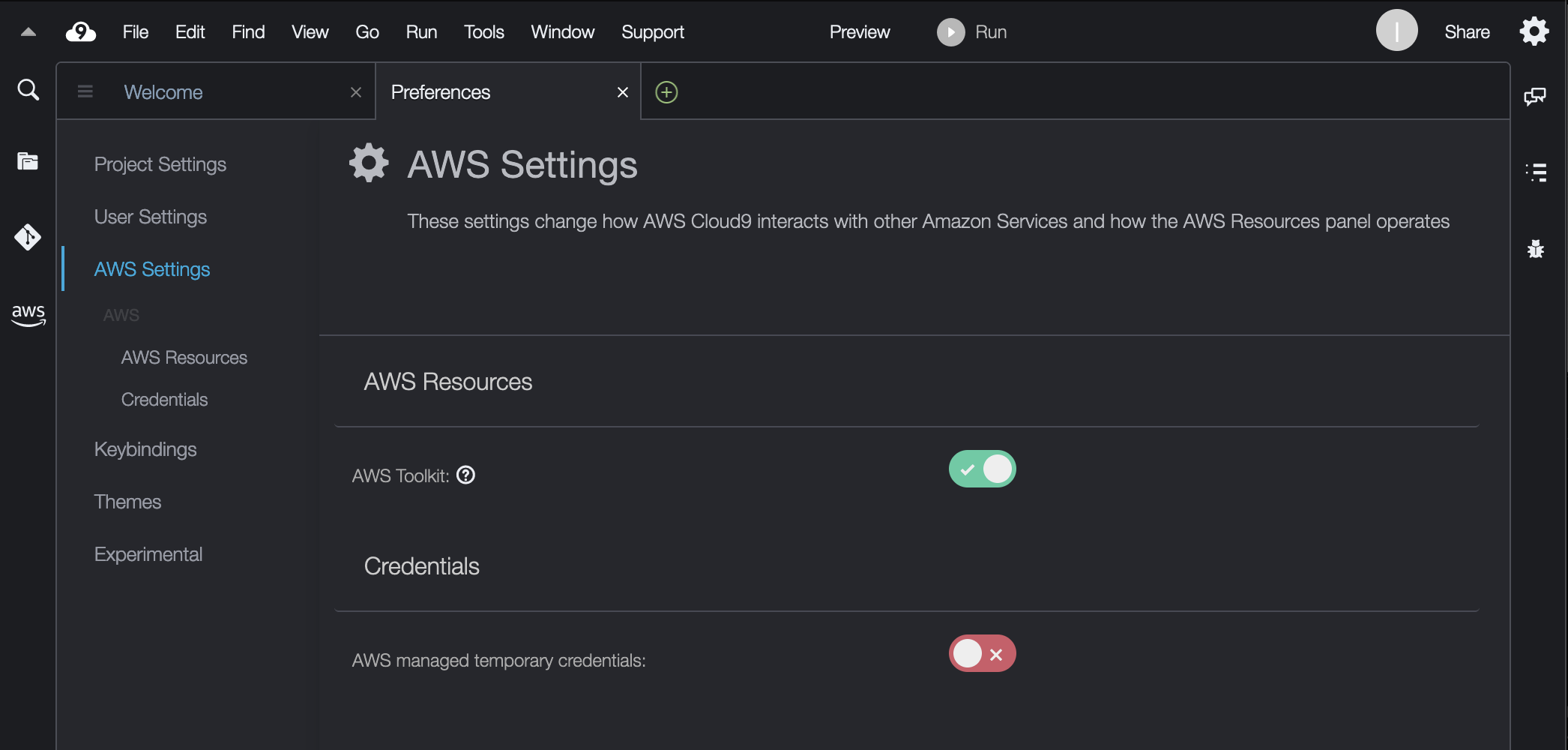Collapse the menu bar with the up arrow
Screen dimensions: 1568x750
(28, 31)
